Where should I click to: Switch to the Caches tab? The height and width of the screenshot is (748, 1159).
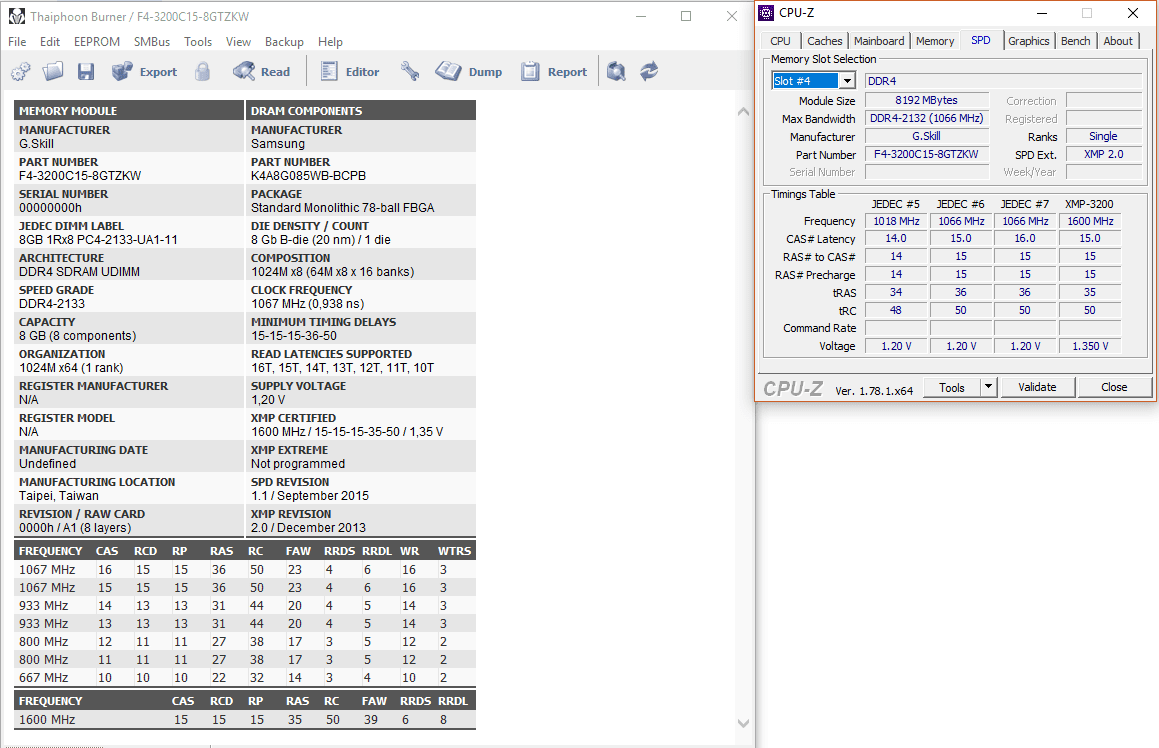[x=825, y=41]
